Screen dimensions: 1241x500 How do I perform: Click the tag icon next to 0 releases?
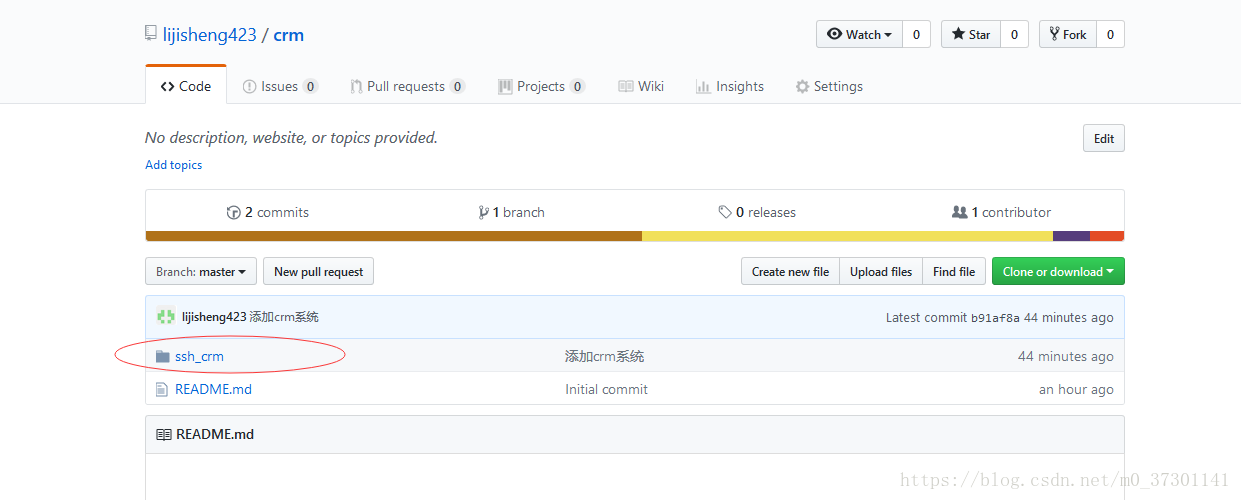click(x=725, y=212)
